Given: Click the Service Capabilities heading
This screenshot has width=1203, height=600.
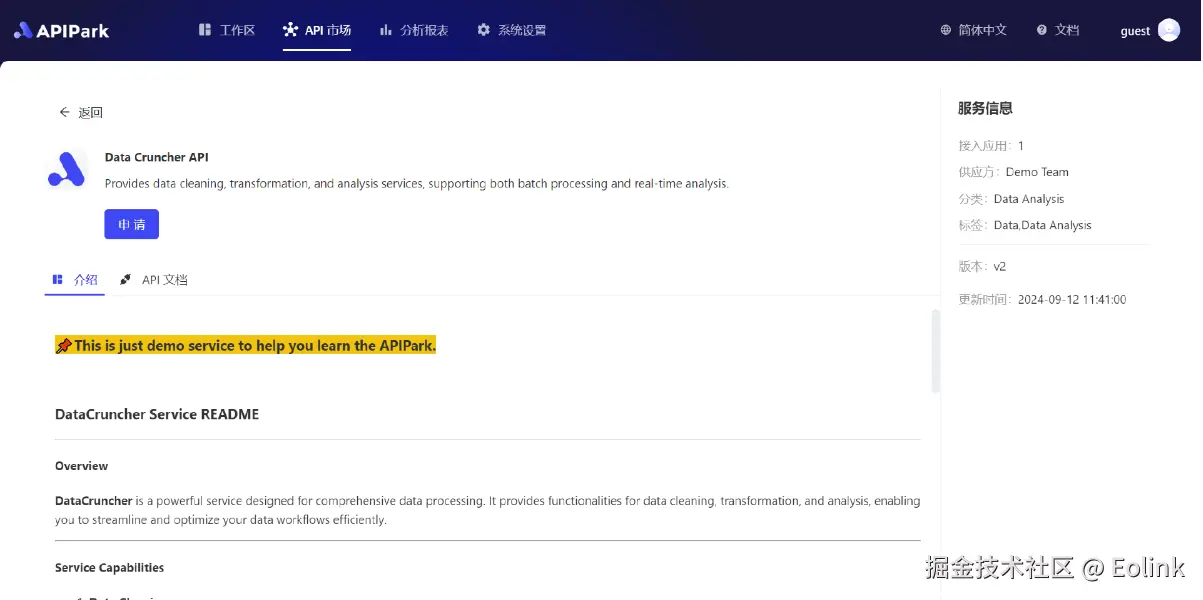Looking at the screenshot, I should click(110, 568).
